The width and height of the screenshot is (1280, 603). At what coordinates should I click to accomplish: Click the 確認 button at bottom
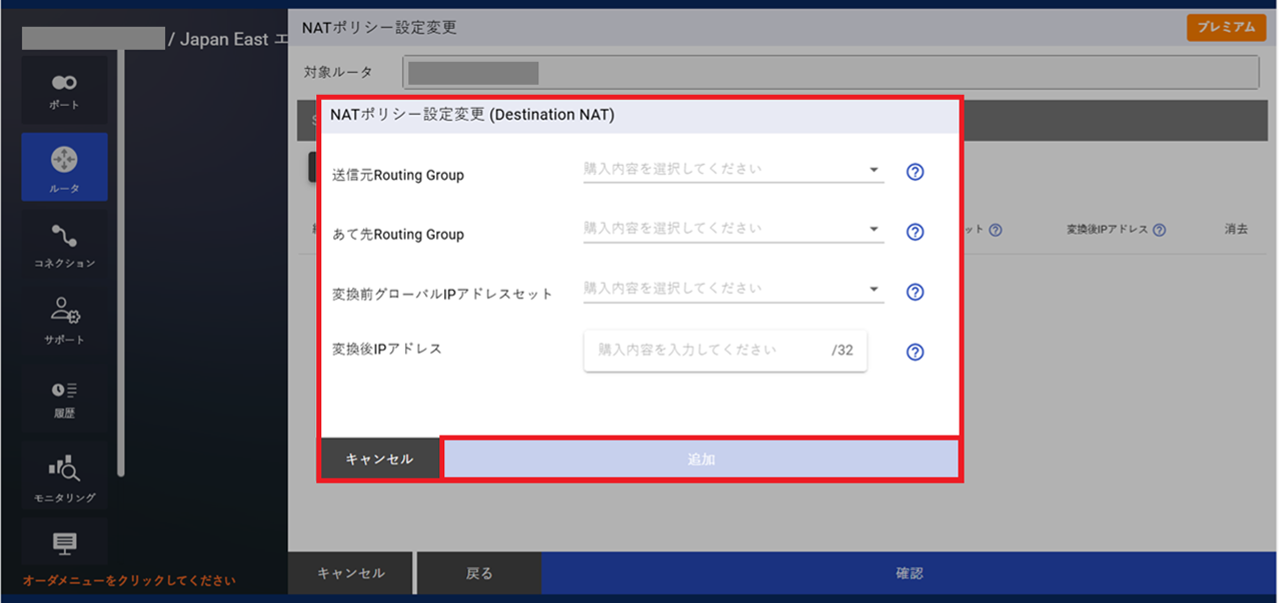[909, 574]
